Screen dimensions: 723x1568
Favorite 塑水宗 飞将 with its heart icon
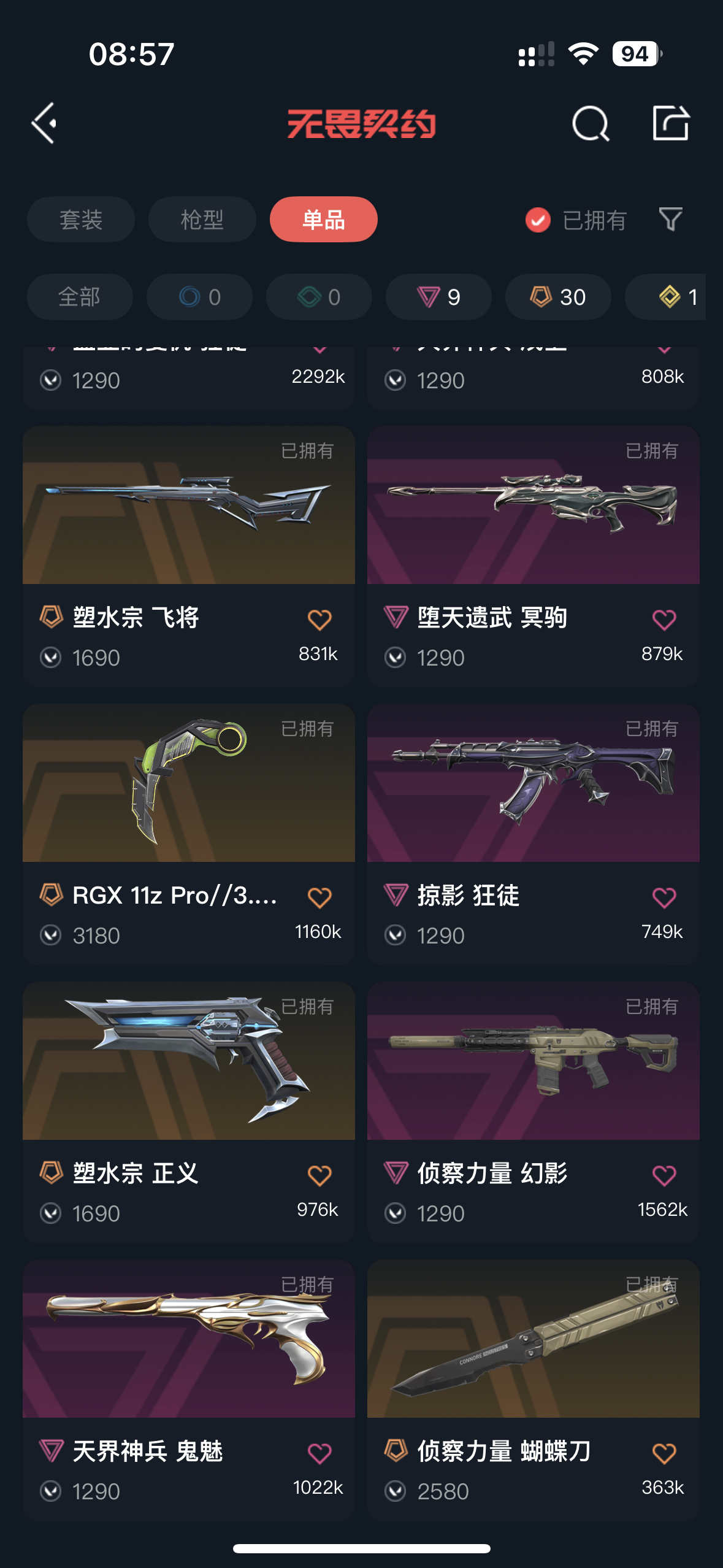(319, 620)
